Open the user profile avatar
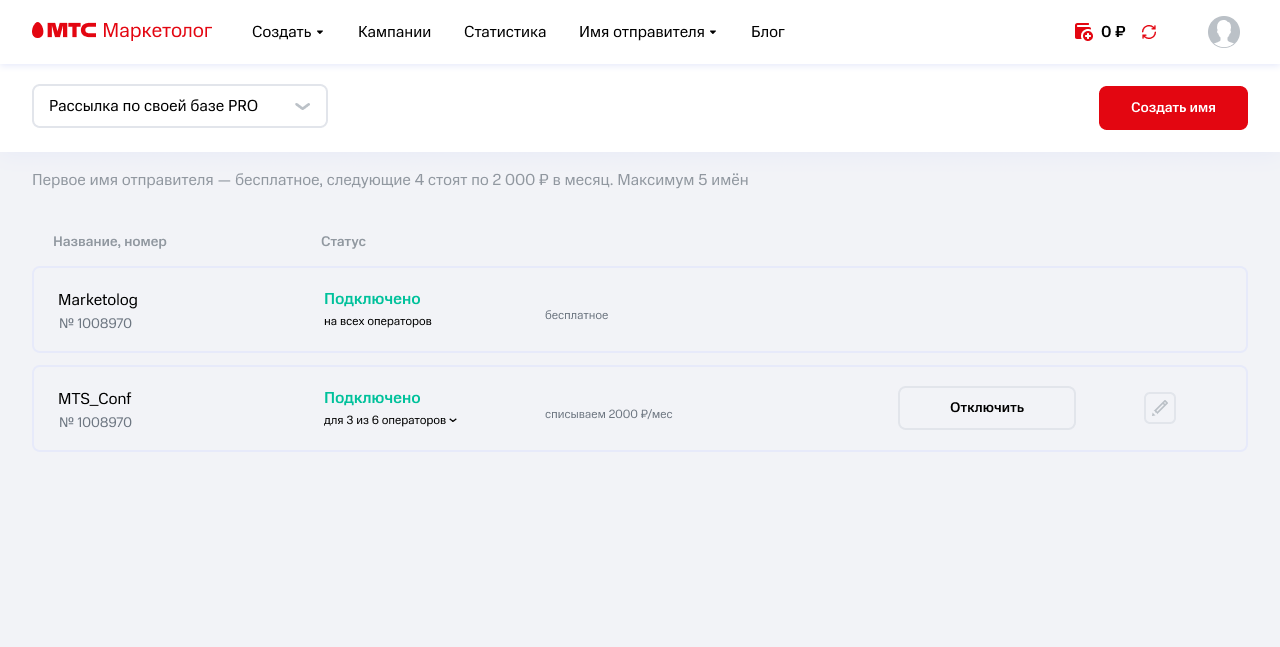This screenshot has width=1280, height=647. point(1224,32)
